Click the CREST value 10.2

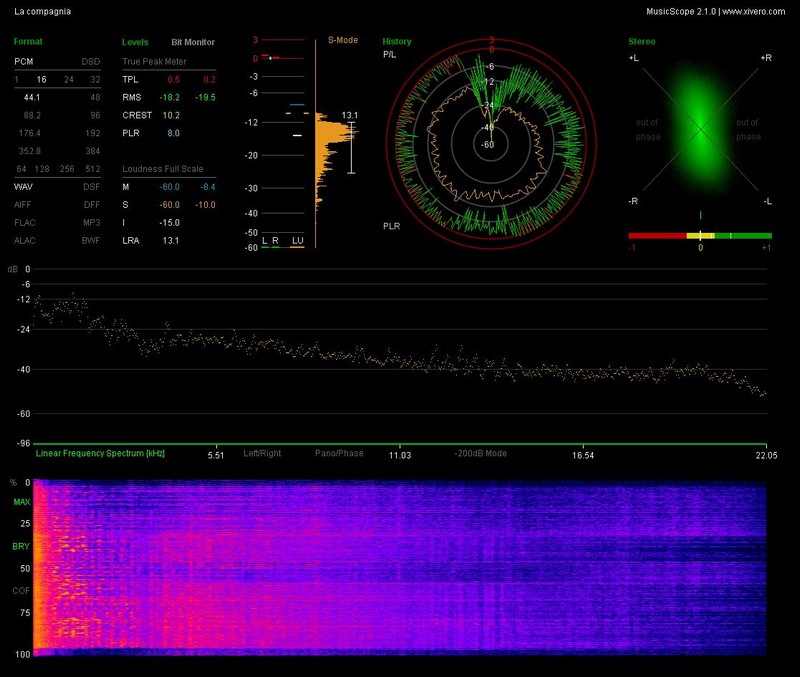click(x=171, y=115)
